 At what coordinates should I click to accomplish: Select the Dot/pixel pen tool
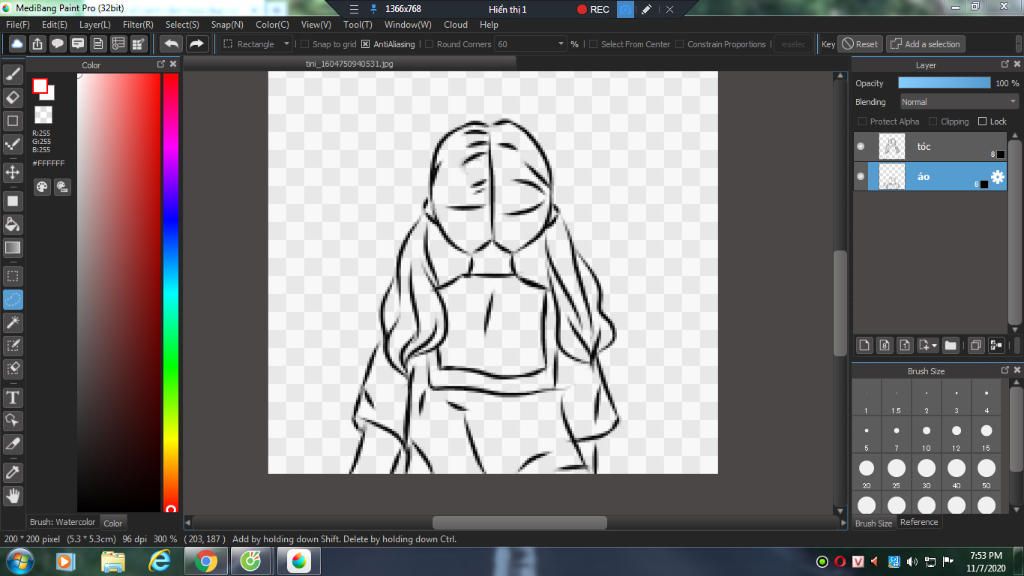click(x=12, y=144)
